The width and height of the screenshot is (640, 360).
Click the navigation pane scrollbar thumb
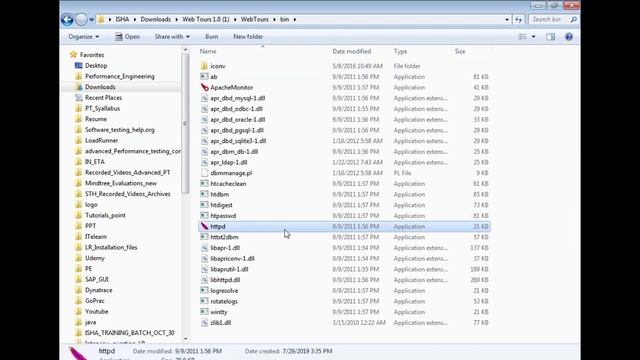click(185, 123)
